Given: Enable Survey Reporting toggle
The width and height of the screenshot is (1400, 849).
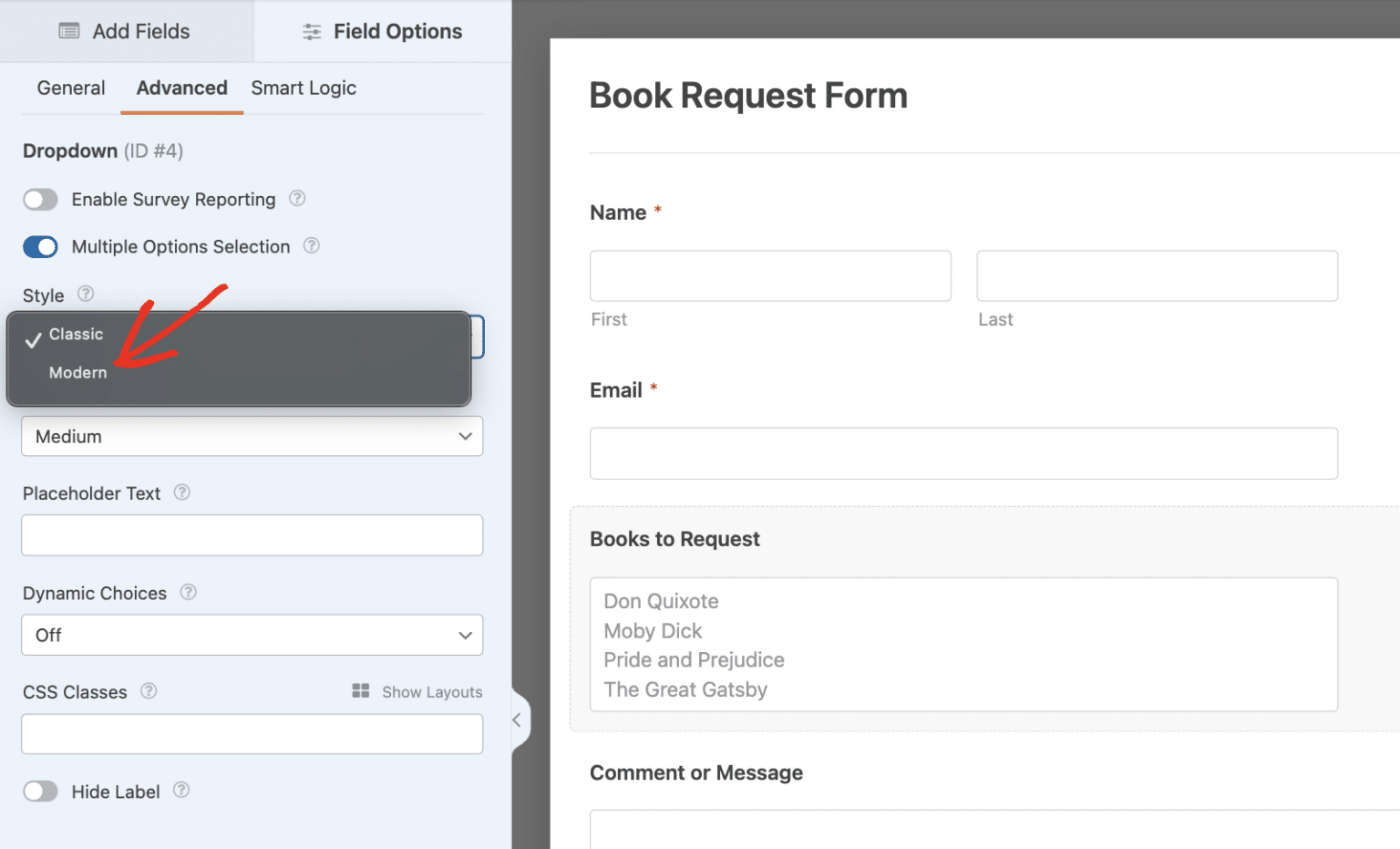Looking at the screenshot, I should 40,199.
